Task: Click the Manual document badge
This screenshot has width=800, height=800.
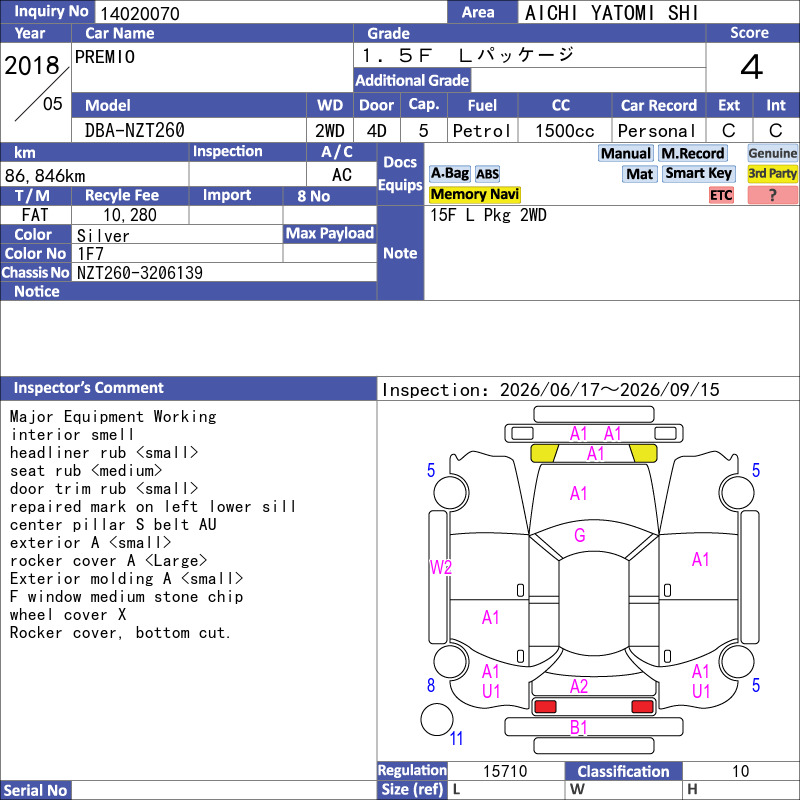Action: [626, 153]
